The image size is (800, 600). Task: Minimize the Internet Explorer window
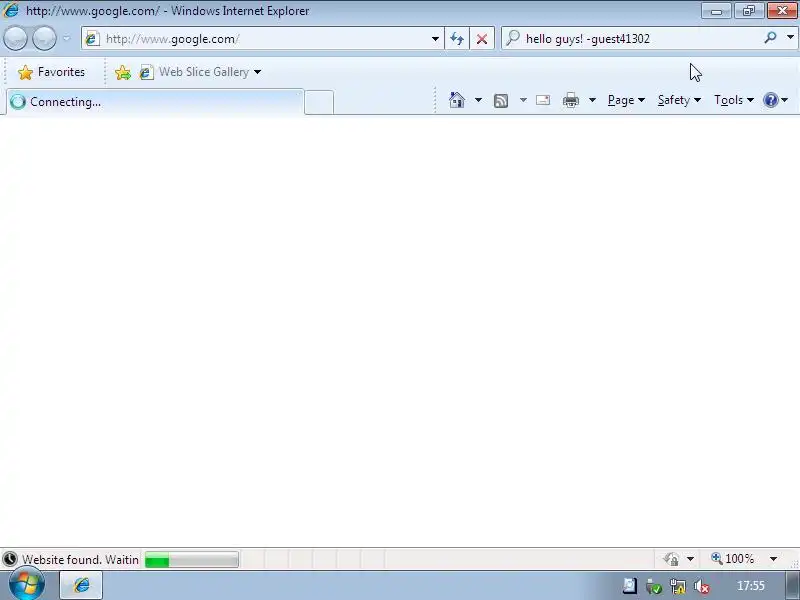tap(716, 10)
